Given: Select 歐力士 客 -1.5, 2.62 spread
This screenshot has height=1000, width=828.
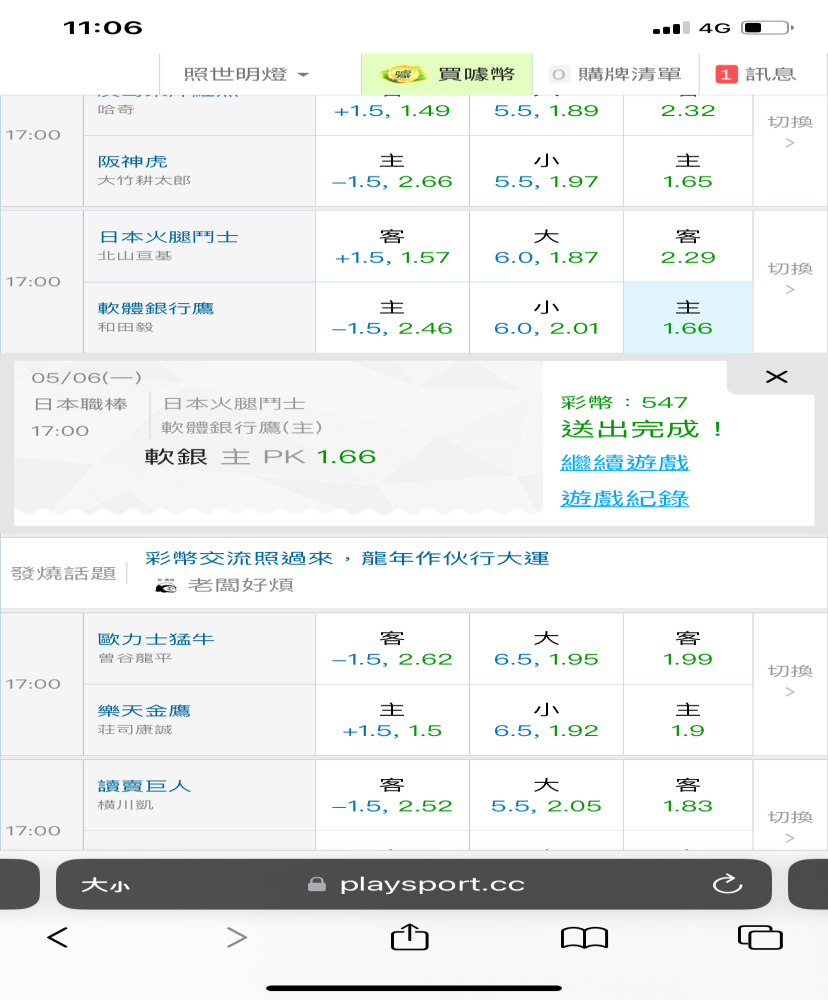Looking at the screenshot, I should pos(392,649).
